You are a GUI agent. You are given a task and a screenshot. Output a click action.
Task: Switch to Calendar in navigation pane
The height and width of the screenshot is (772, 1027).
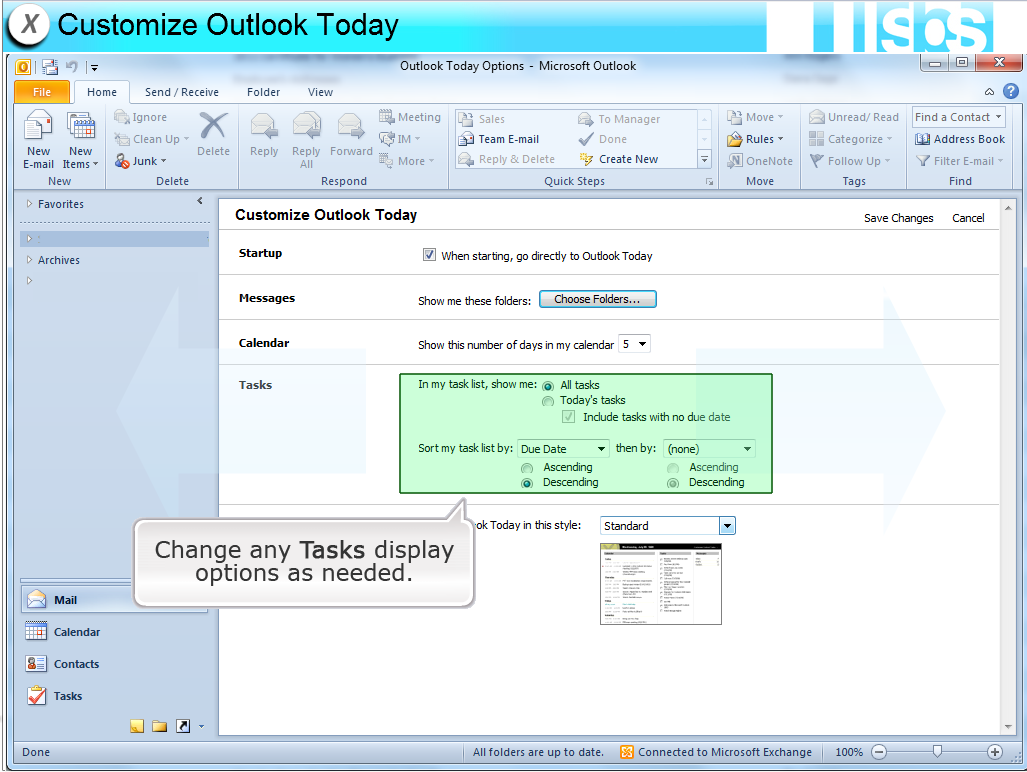pyautogui.click(x=115, y=632)
